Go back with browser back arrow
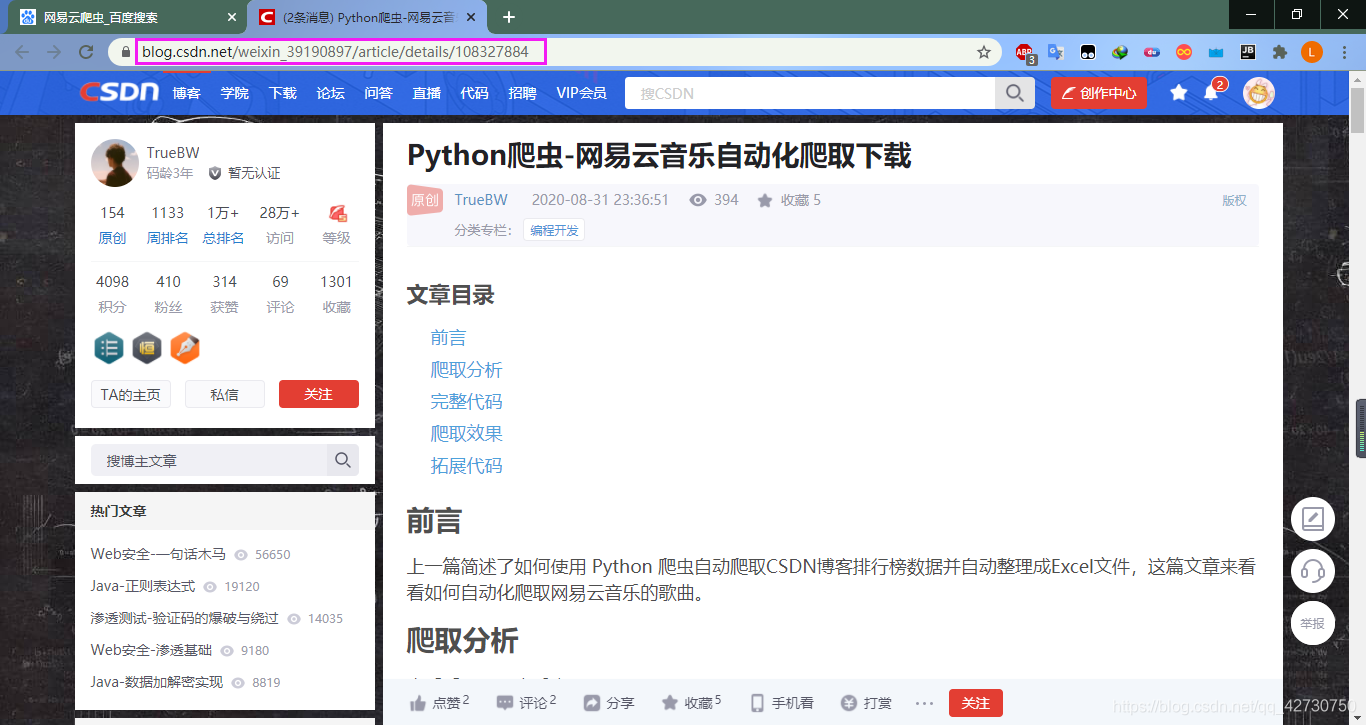The height and width of the screenshot is (725, 1366). 22,52
